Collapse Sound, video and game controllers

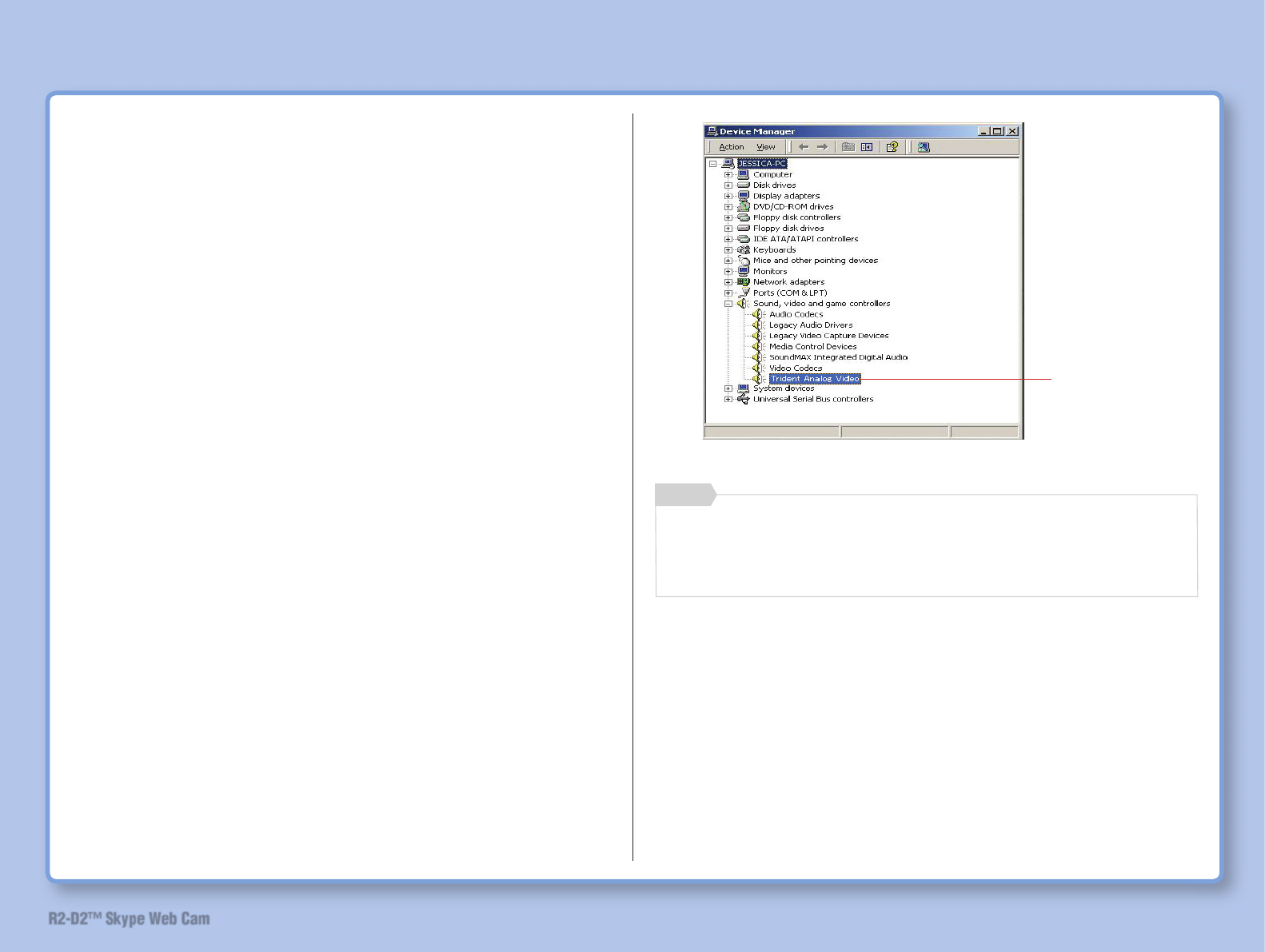[x=728, y=304]
